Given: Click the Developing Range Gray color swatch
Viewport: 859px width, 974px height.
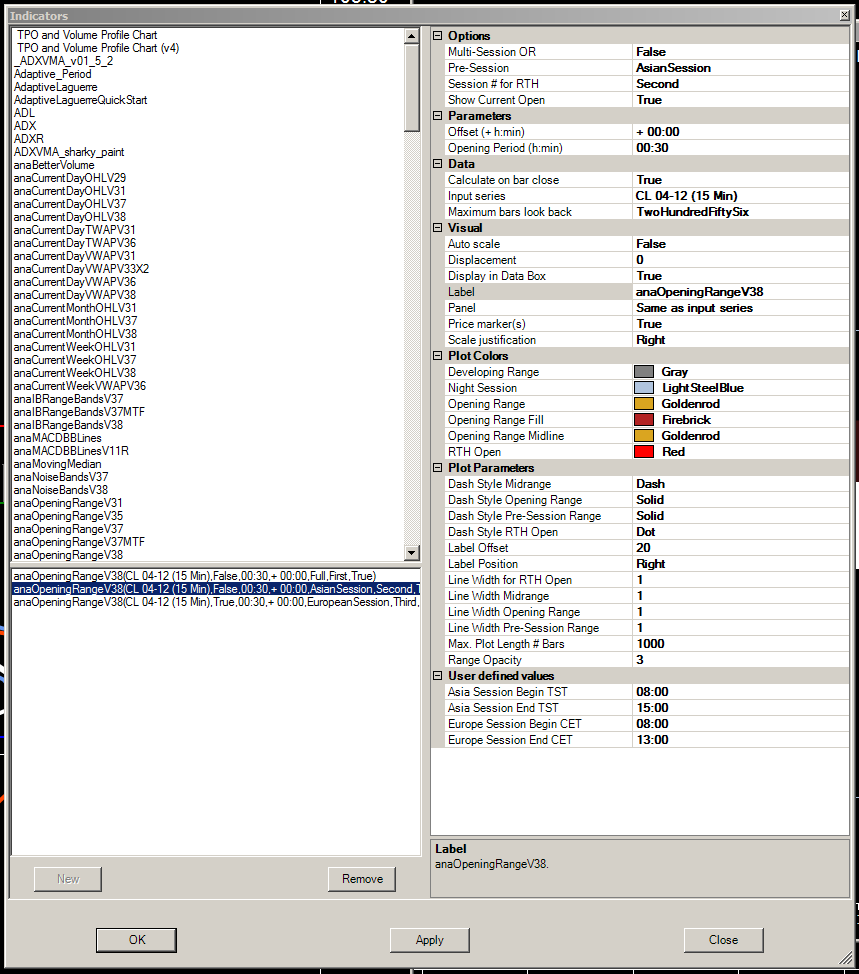Looking at the screenshot, I should [x=644, y=372].
